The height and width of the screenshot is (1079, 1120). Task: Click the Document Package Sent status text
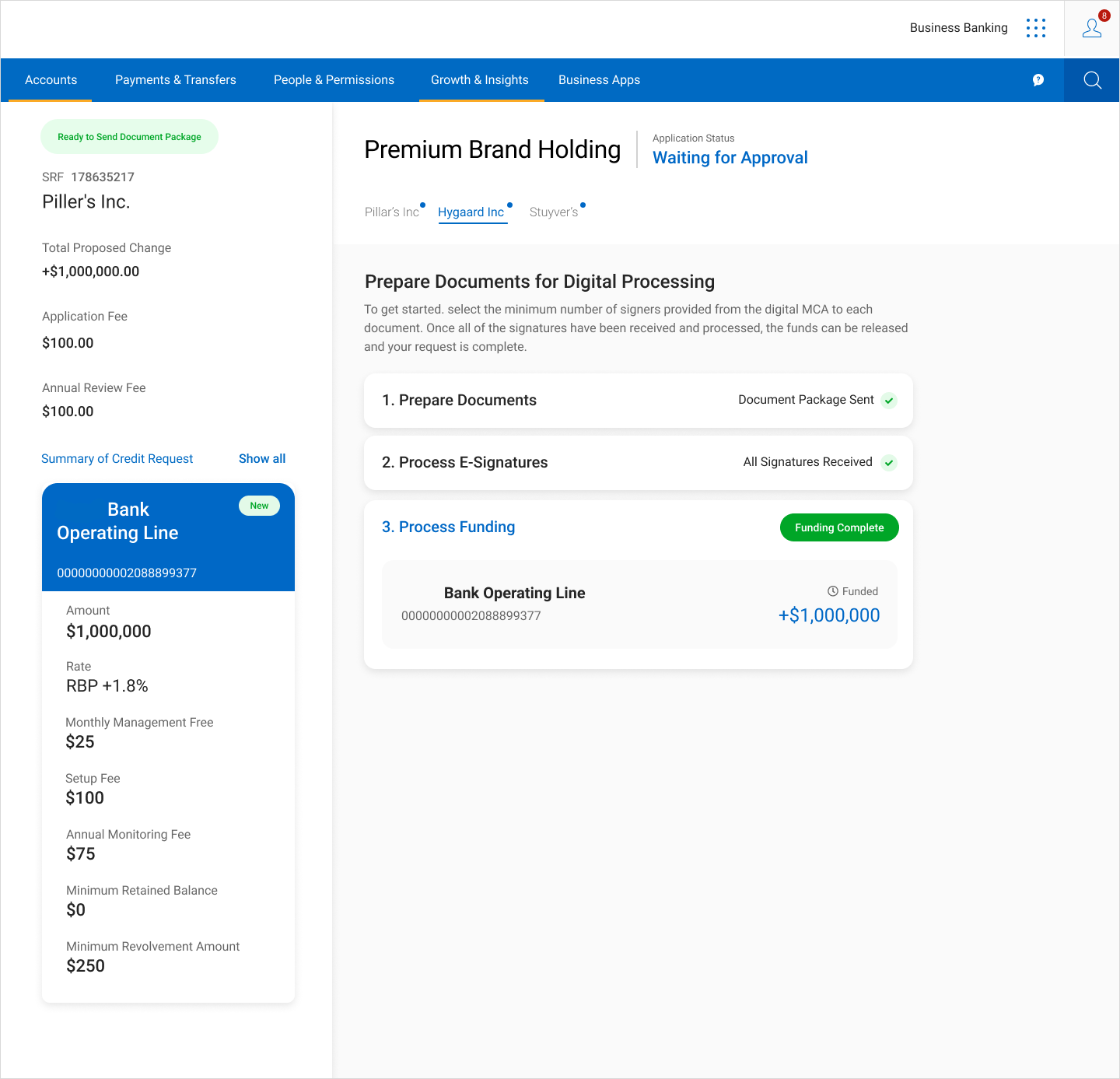(x=806, y=400)
